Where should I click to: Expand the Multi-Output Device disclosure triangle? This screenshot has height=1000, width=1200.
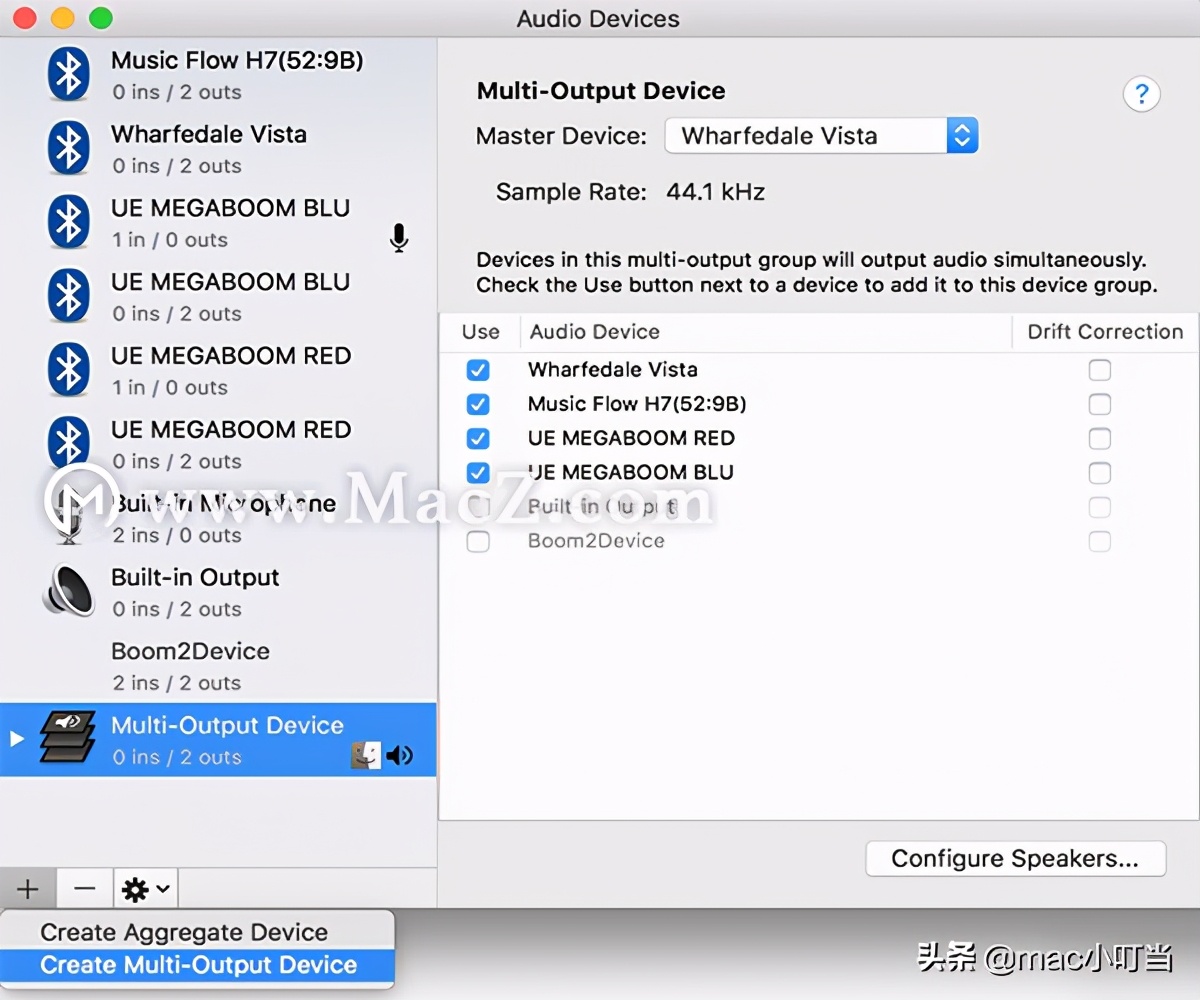[16, 739]
